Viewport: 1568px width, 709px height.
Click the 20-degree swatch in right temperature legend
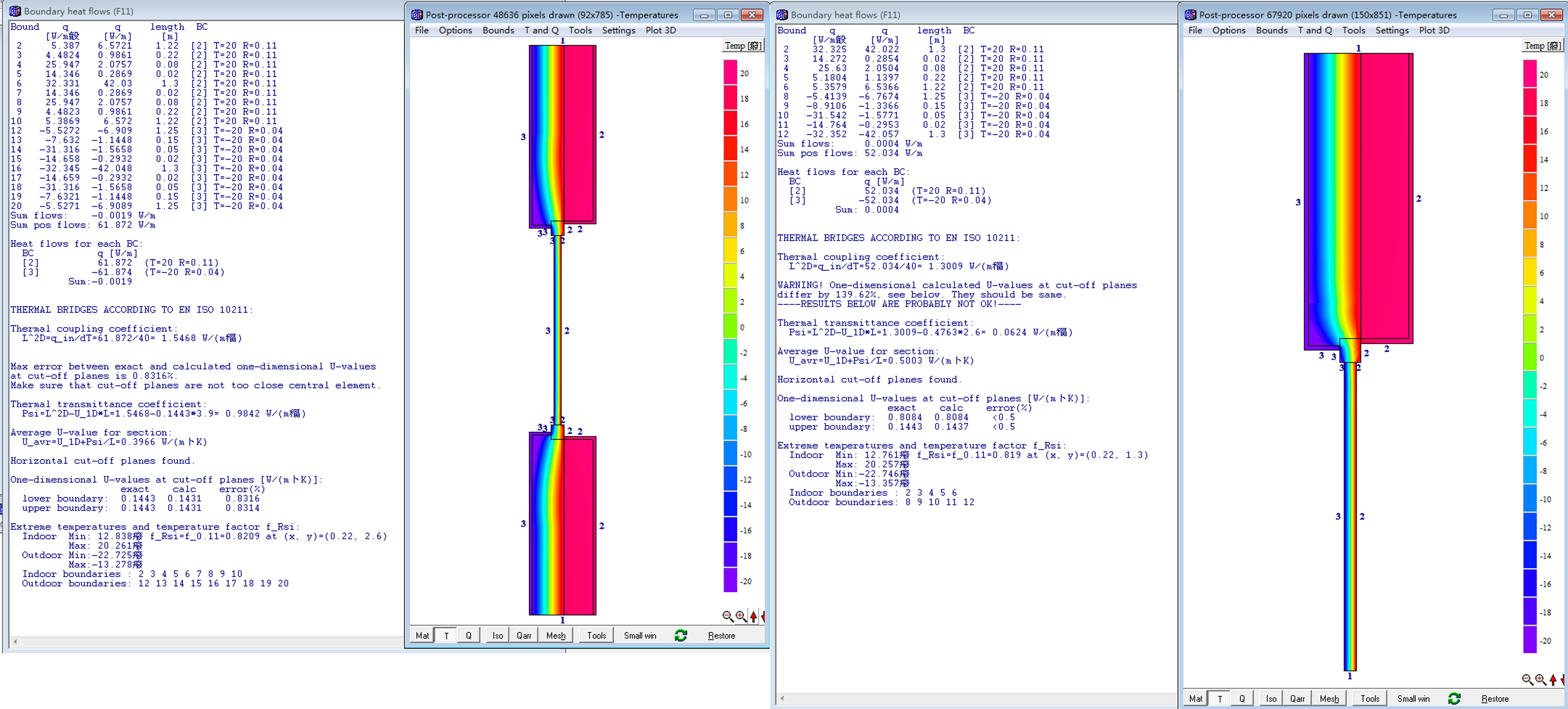pos(1530,74)
